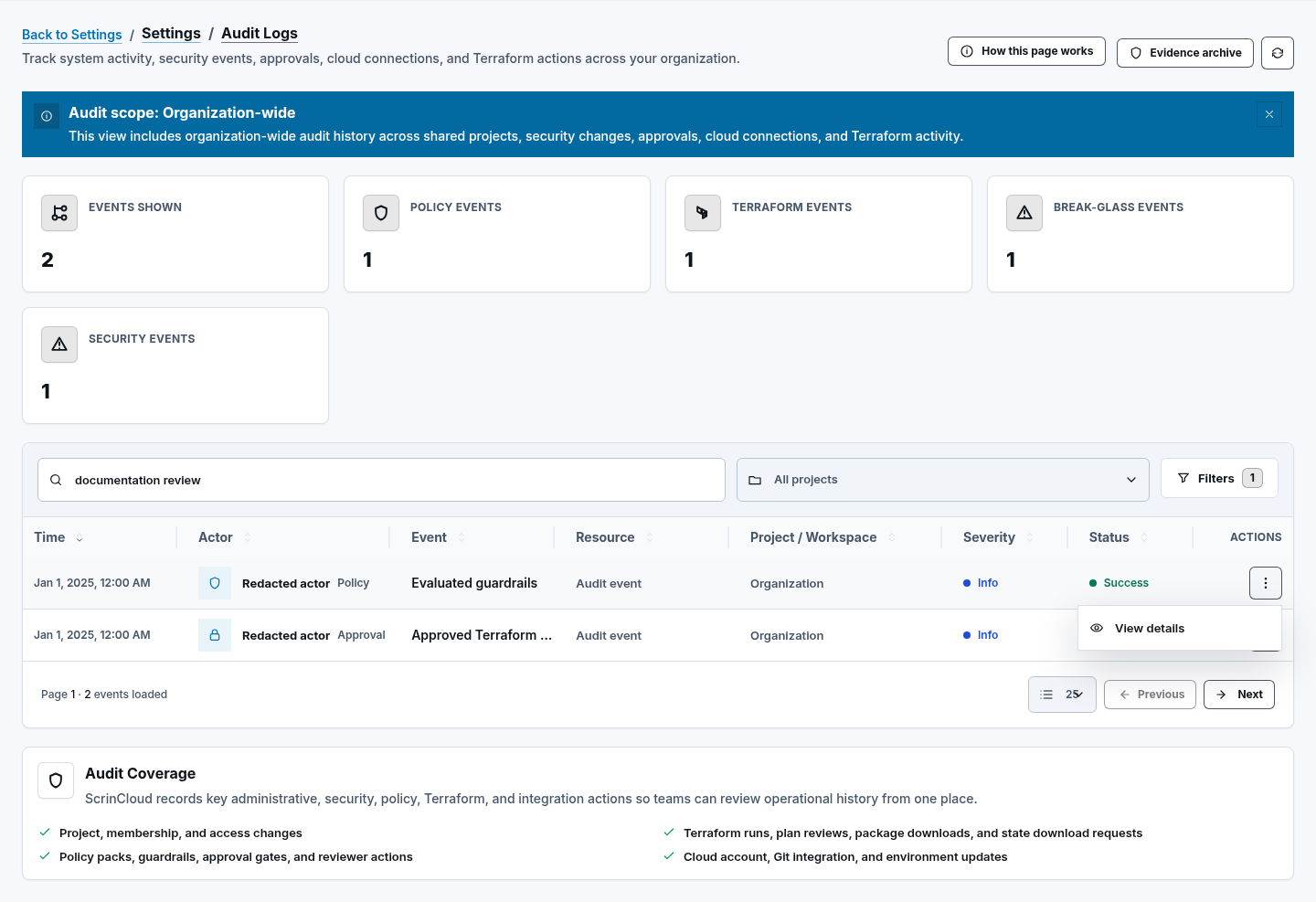
Task: Click the Terraform Events card icon
Action: (703, 213)
